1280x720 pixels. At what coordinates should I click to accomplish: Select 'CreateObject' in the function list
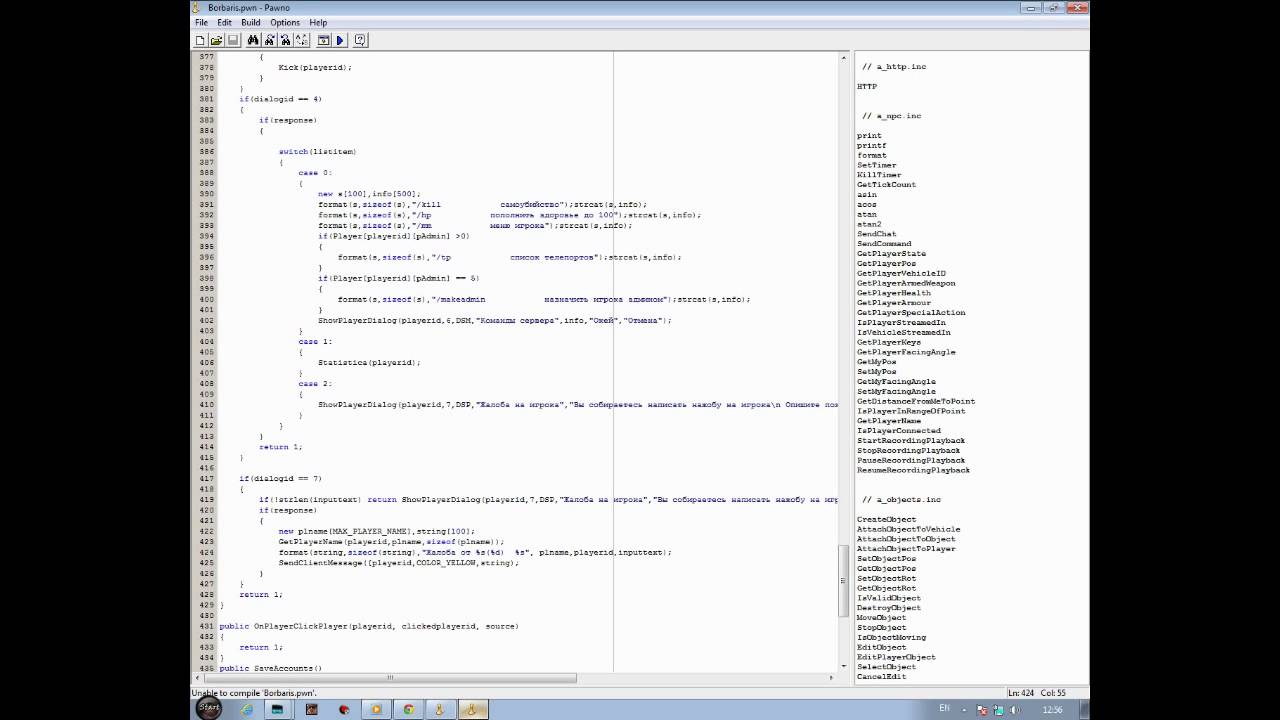click(x=886, y=519)
